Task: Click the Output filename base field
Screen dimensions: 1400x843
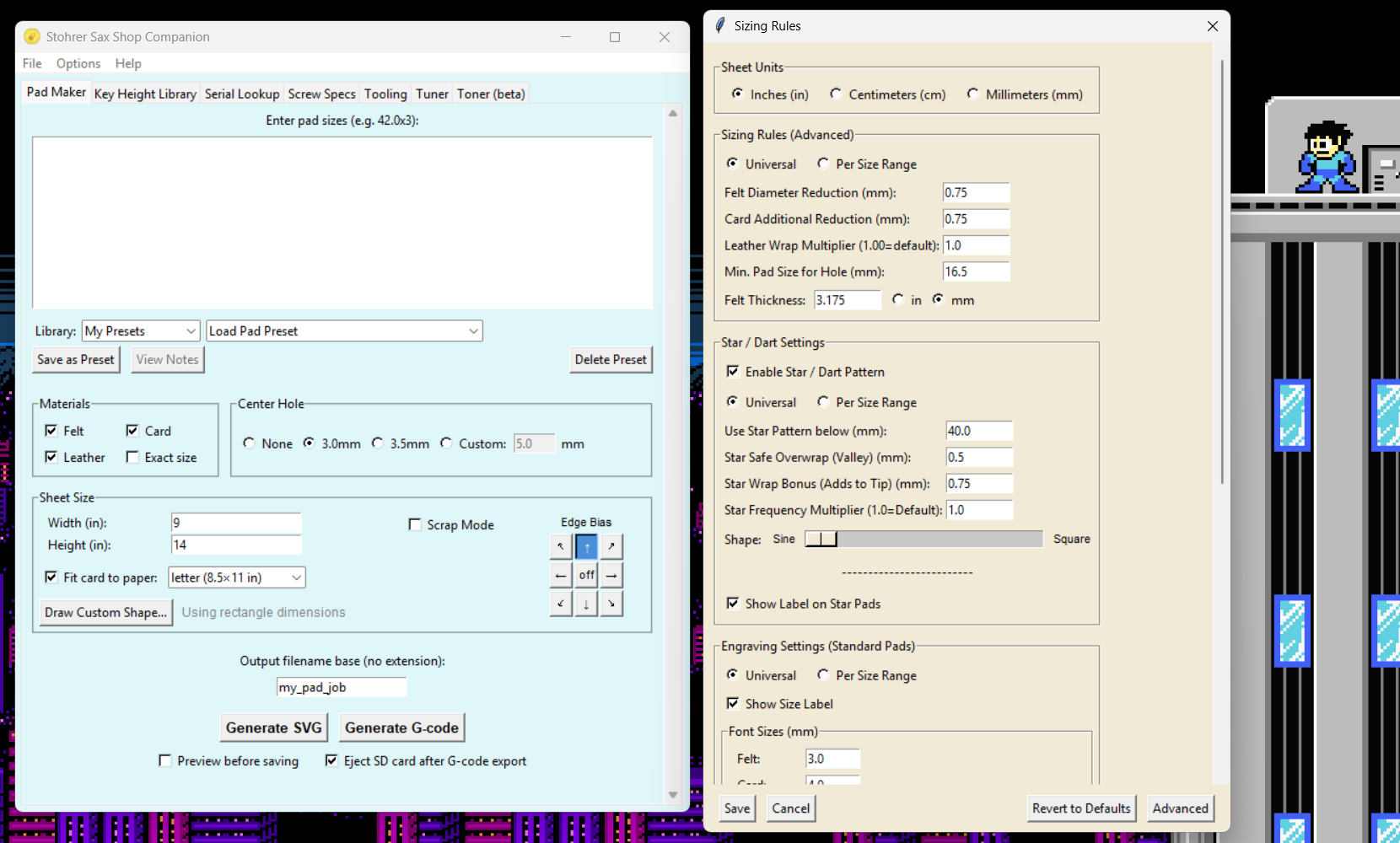Action: pos(342,687)
